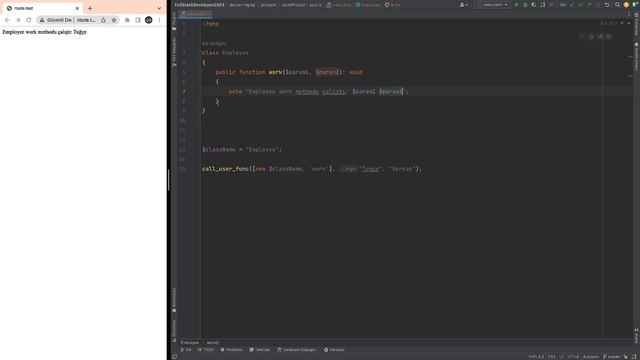Viewport: 640px width, 360px height.
Task: Click the 4 spaces indent status item
Action: [x=591, y=357]
